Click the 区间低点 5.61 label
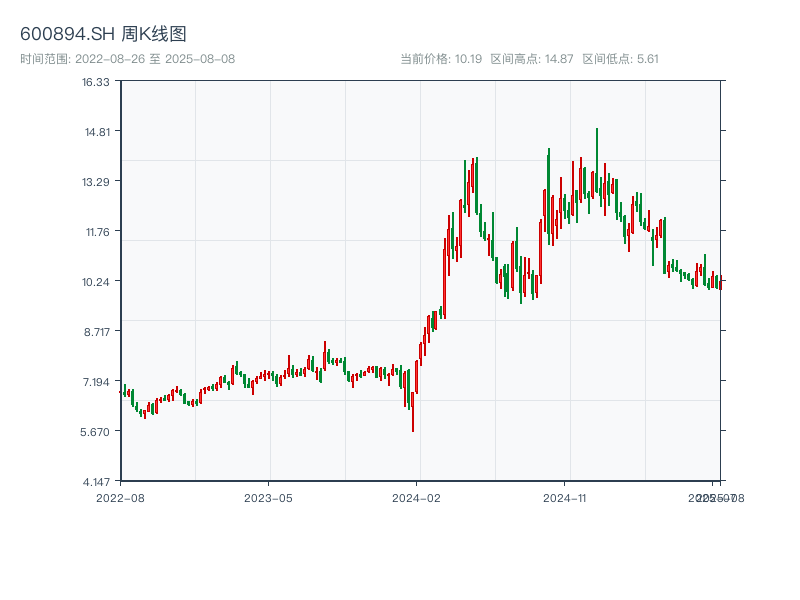Viewport: 800px width, 600px height. click(620, 59)
